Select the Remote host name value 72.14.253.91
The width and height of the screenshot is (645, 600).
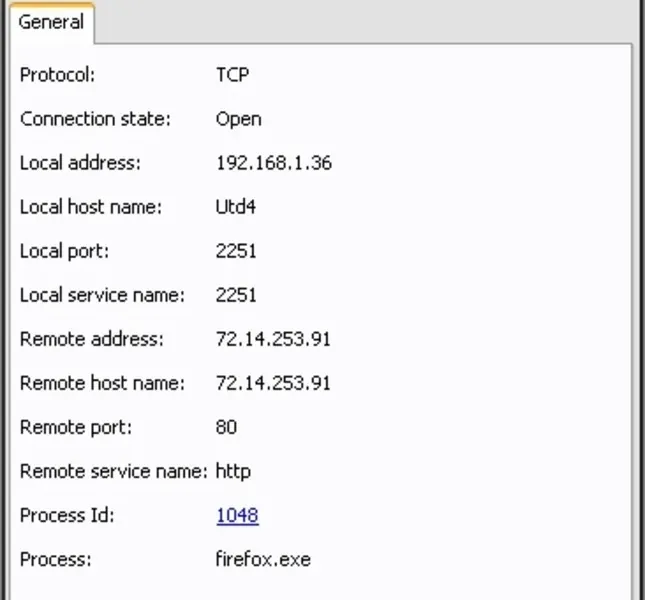tap(273, 383)
